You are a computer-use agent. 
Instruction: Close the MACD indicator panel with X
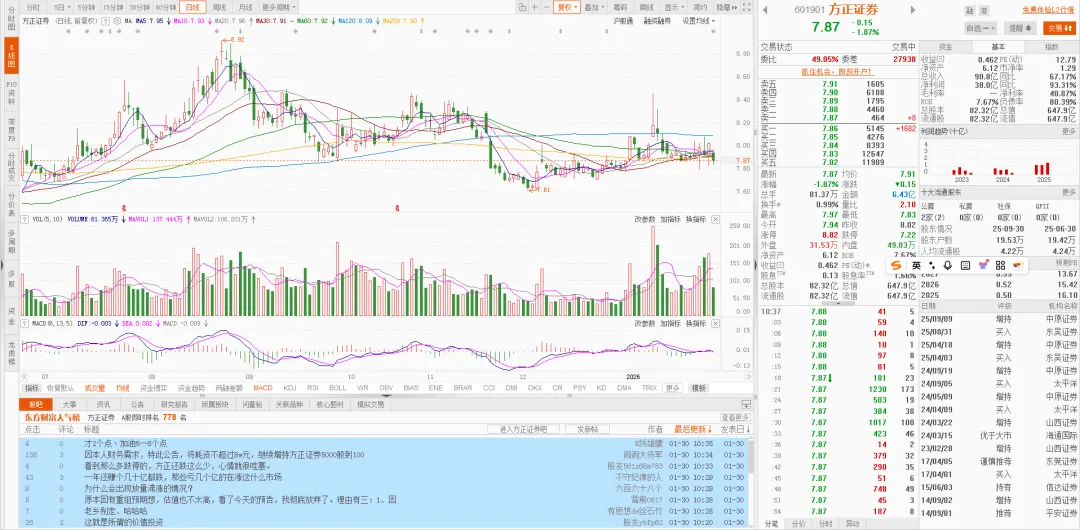coord(715,323)
